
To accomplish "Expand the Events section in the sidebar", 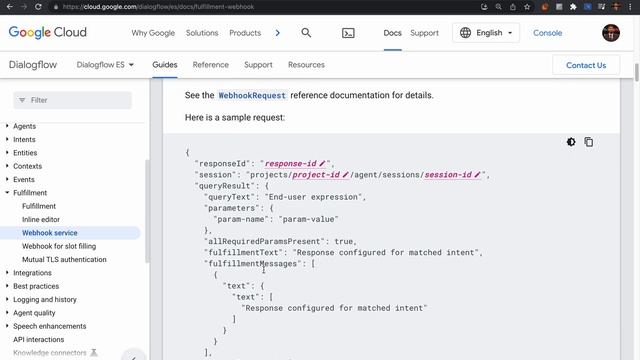I will pos(7,179).
